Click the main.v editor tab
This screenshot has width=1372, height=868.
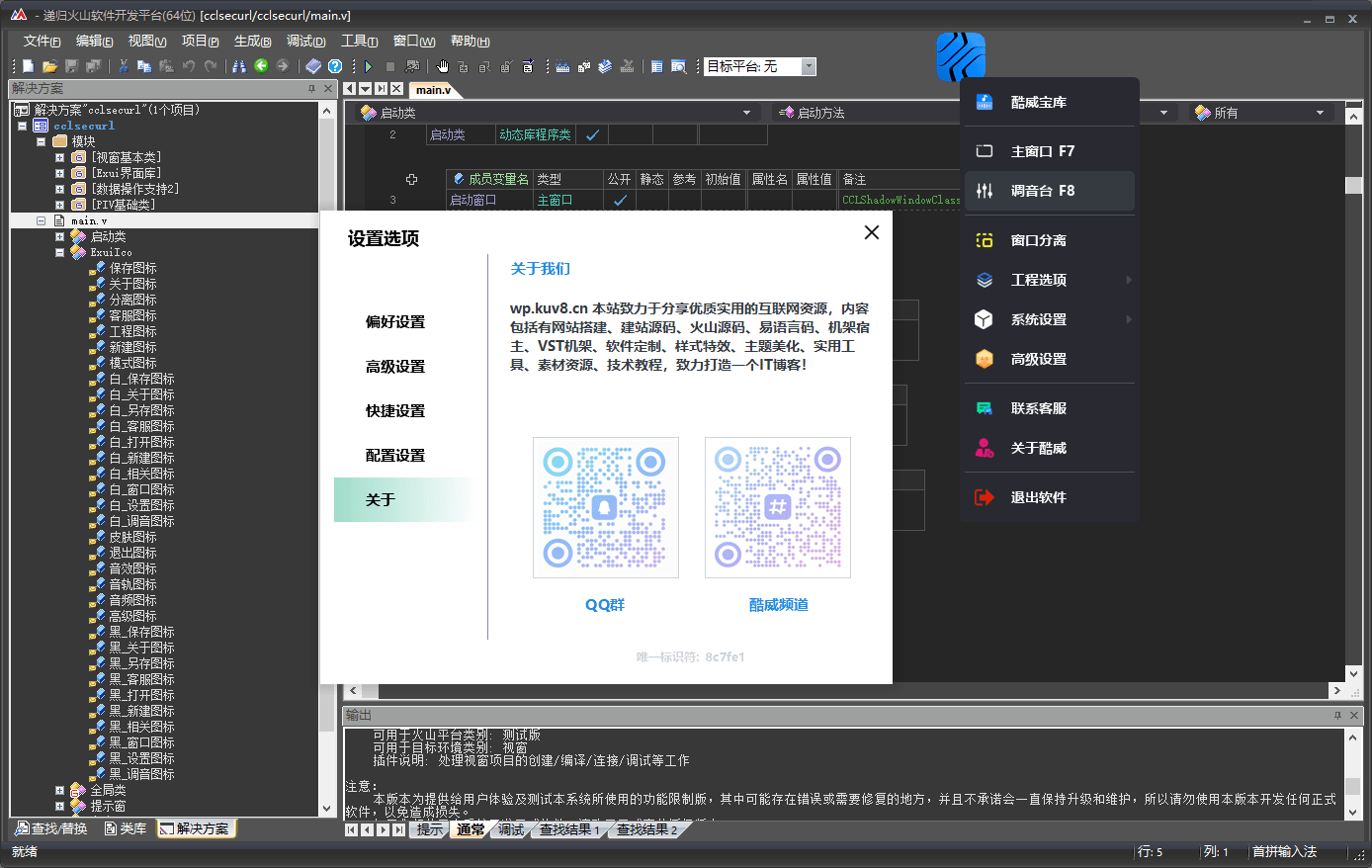[433, 89]
